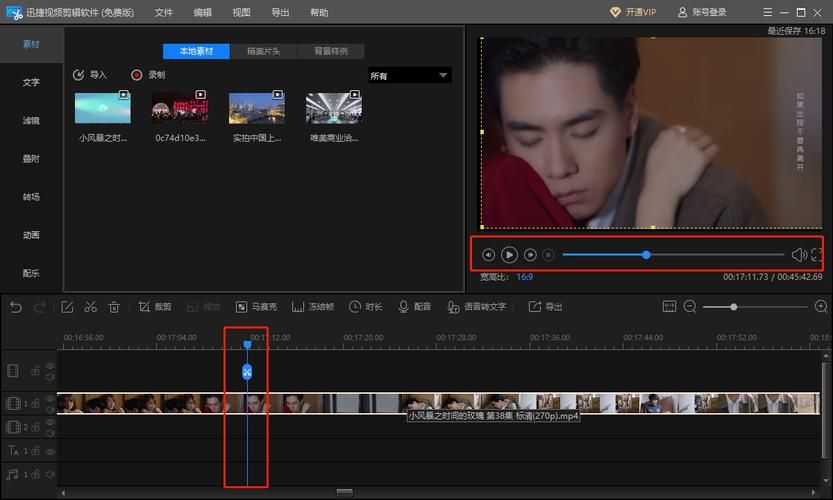This screenshot has height=500, width=833.
Task: Toggle lock on video track 2
Action: pyautogui.click(x=35, y=427)
